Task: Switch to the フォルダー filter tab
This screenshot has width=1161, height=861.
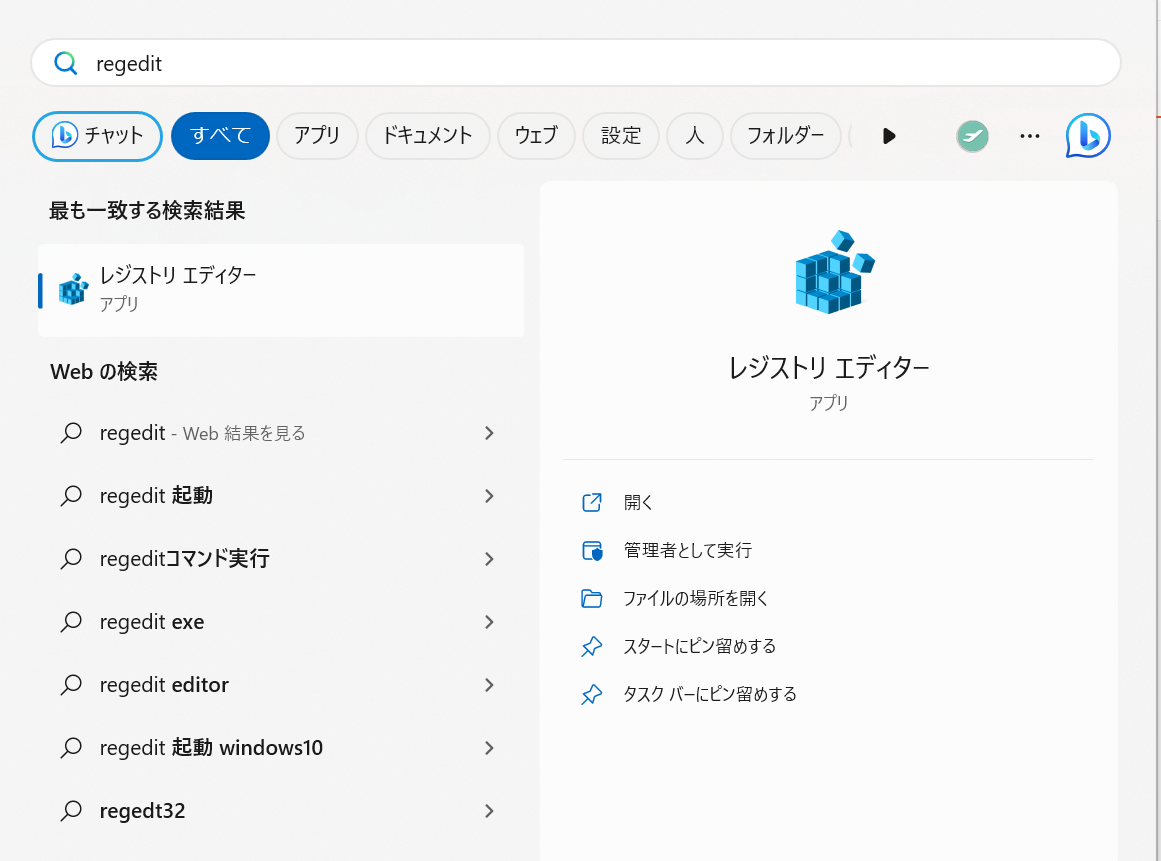Action: point(786,136)
